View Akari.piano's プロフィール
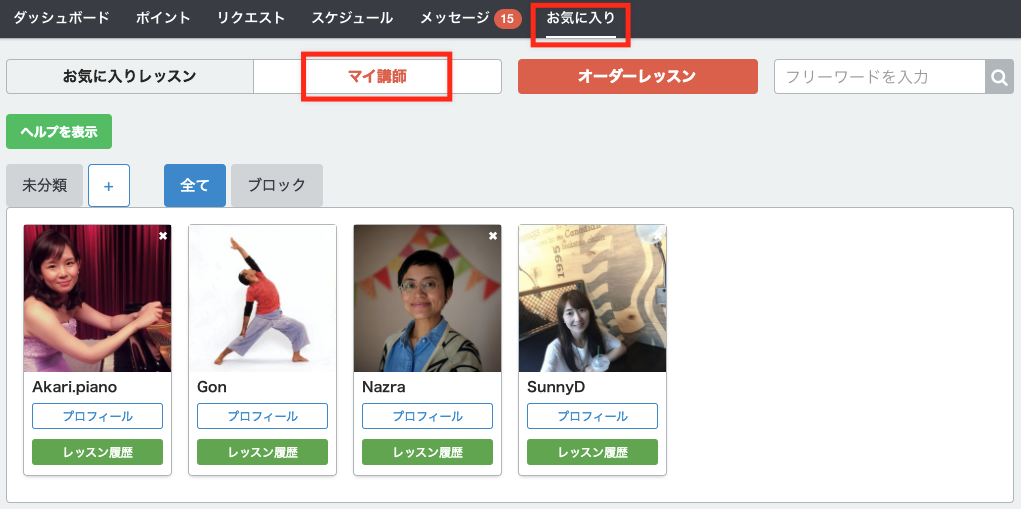Screen dimensions: 1021x509 pyautogui.click(x=98, y=416)
